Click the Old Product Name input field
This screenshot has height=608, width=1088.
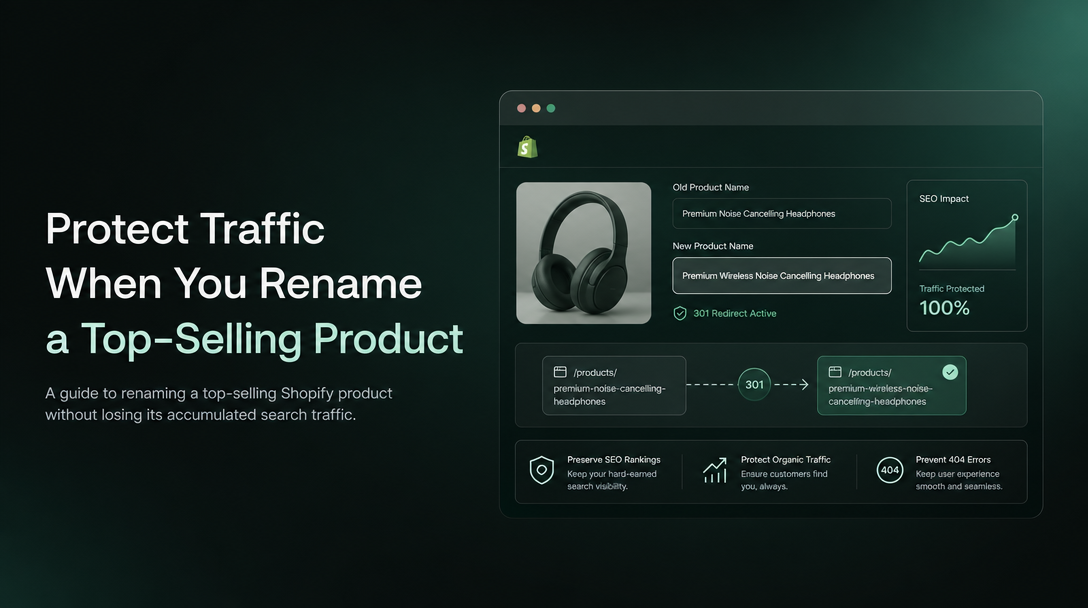tap(782, 214)
